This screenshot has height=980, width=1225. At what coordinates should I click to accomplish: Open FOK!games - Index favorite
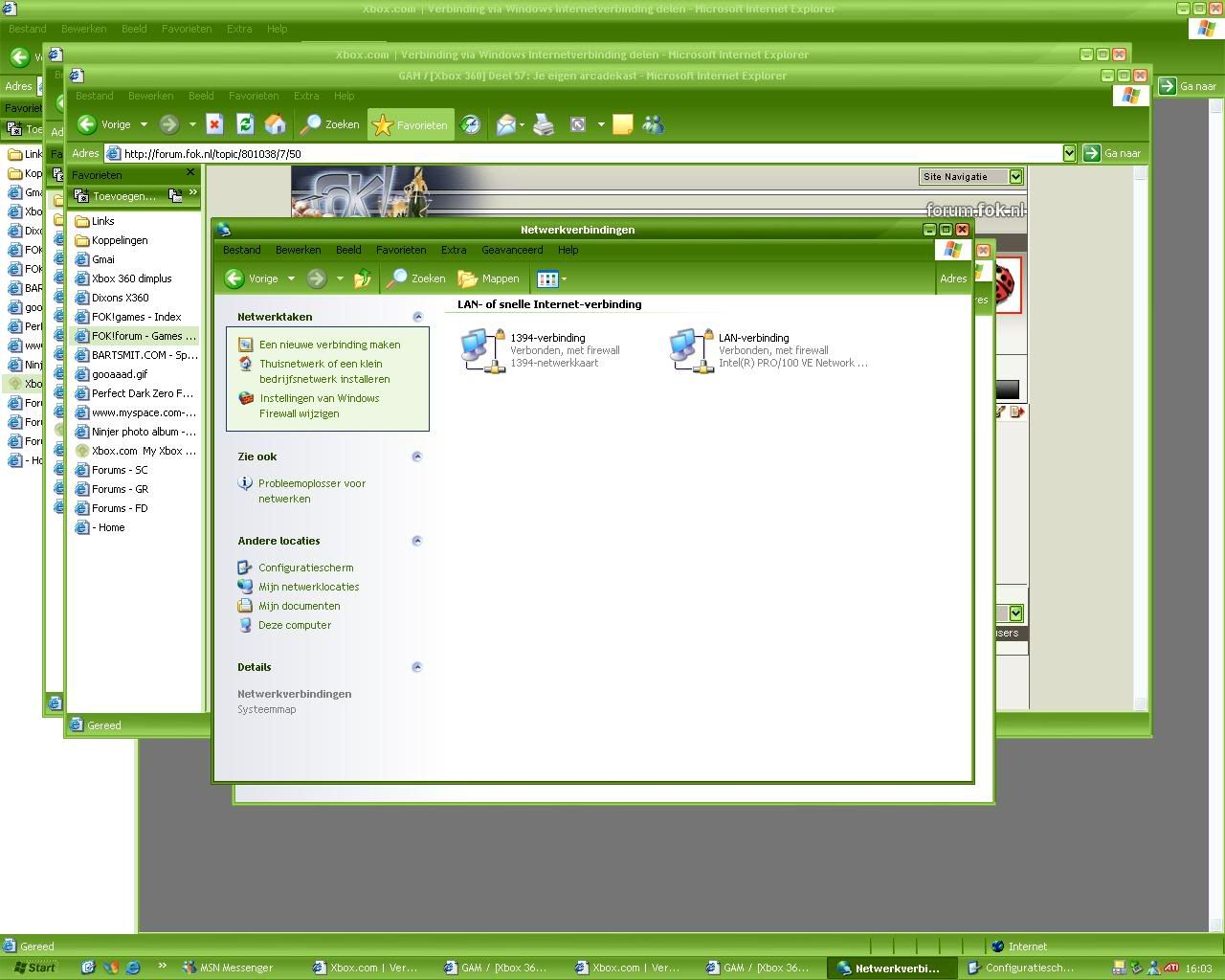pyautogui.click(x=127, y=317)
